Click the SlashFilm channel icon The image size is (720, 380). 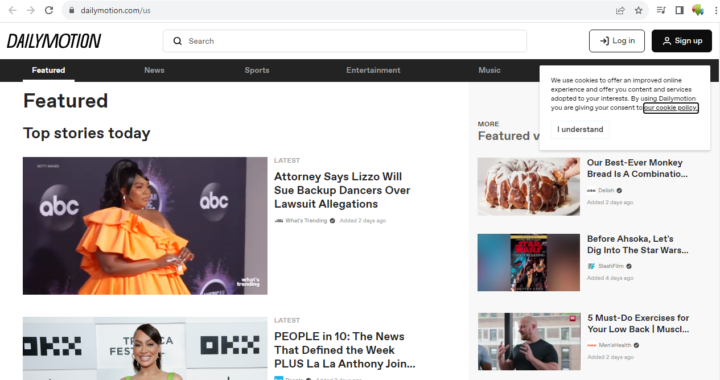coord(591,266)
